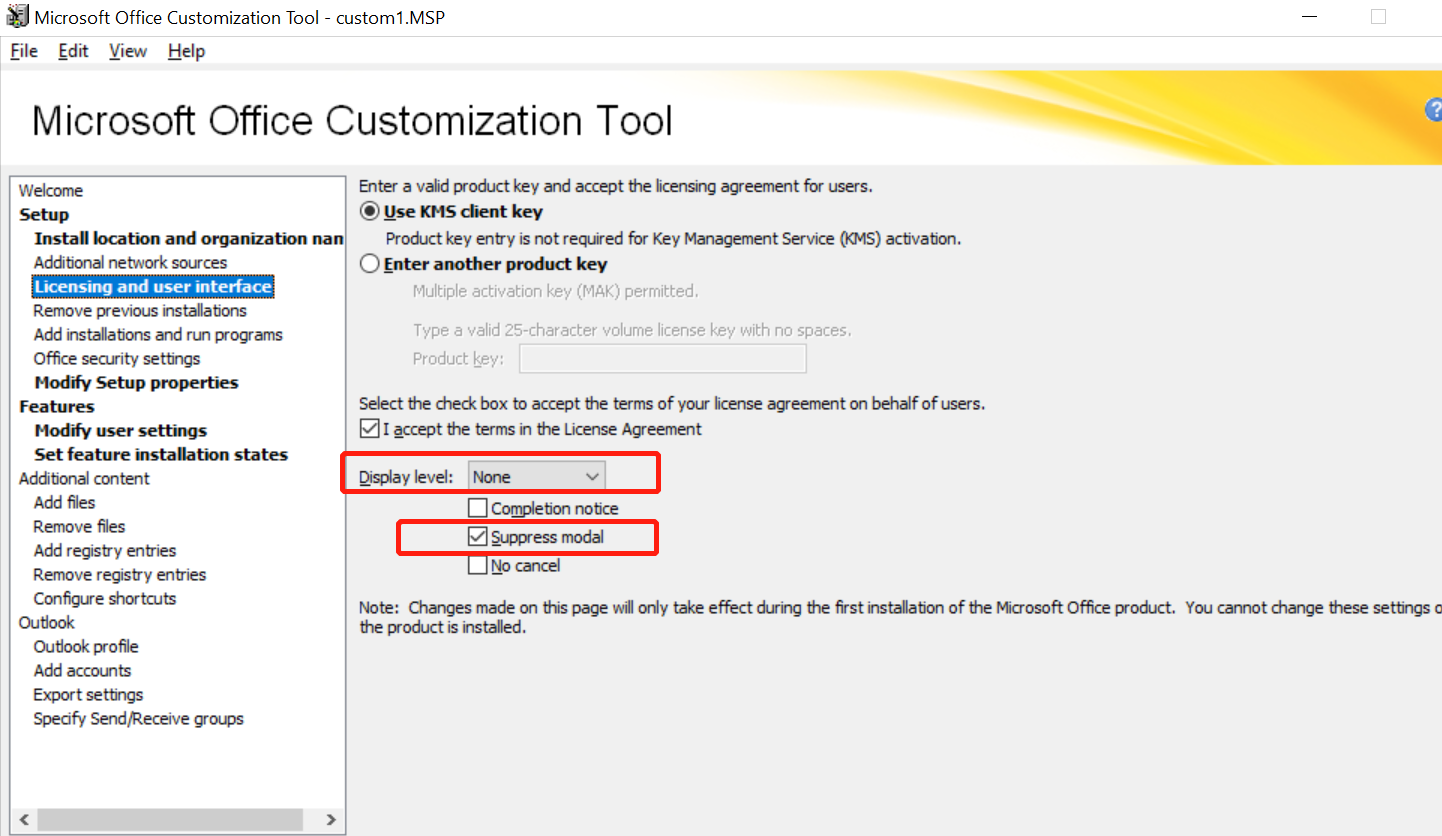Click the navigation pane right scroll arrow

pos(331,820)
